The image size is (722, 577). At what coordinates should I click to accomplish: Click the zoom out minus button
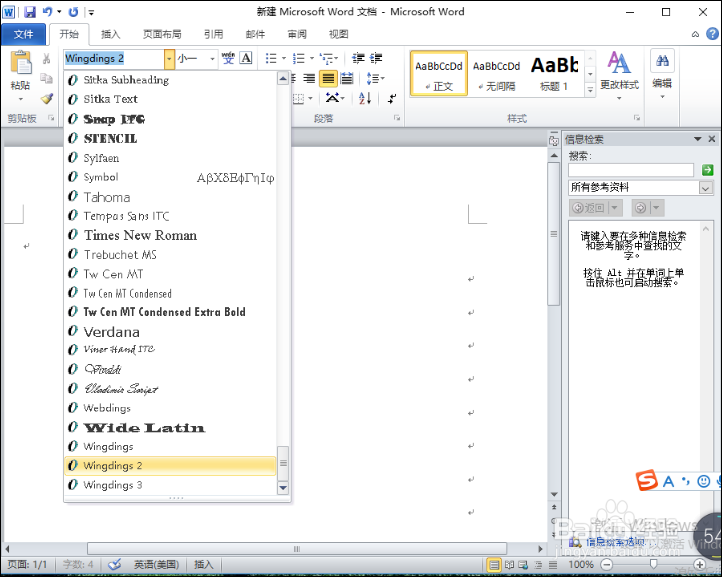tap(607, 565)
